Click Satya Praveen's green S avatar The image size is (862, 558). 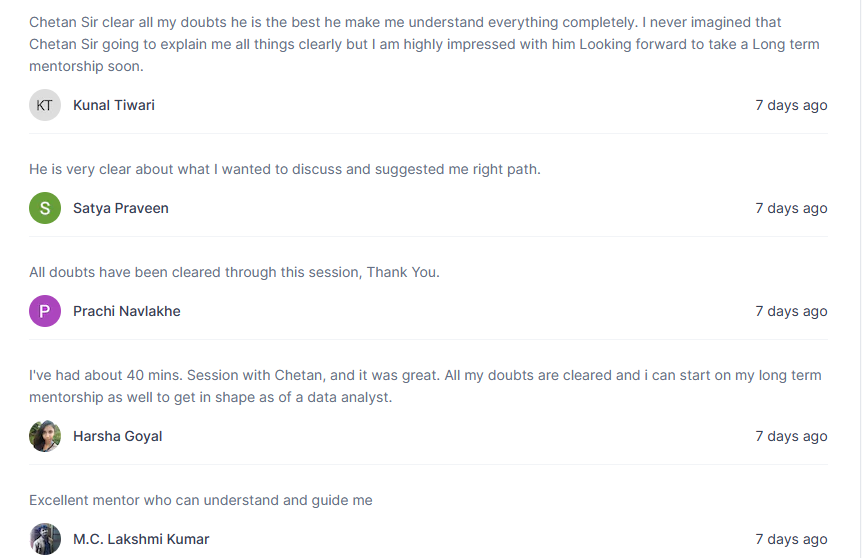click(x=45, y=208)
